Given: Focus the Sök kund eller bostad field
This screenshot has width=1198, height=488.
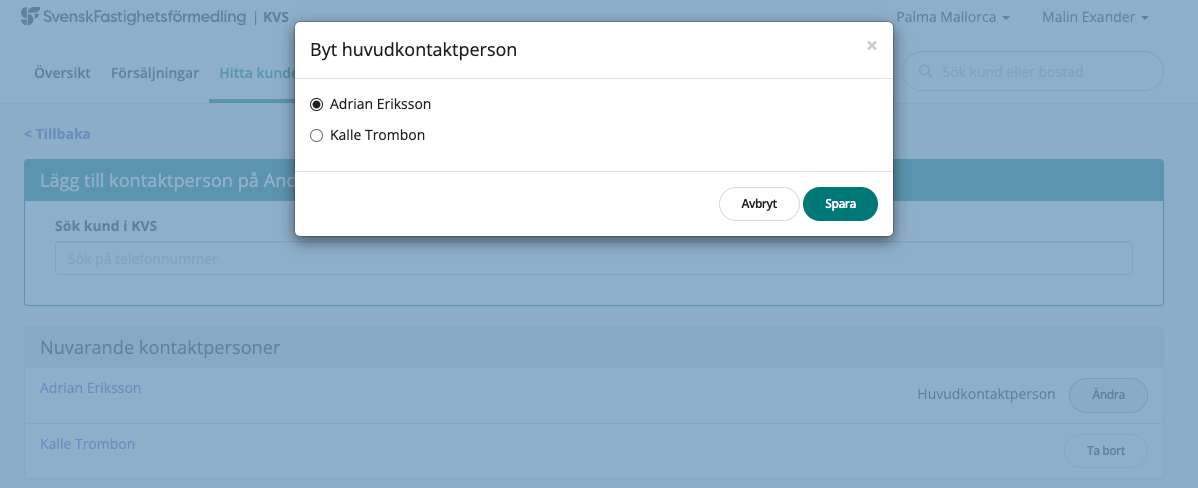Looking at the screenshot, I should click(1040, 72).
